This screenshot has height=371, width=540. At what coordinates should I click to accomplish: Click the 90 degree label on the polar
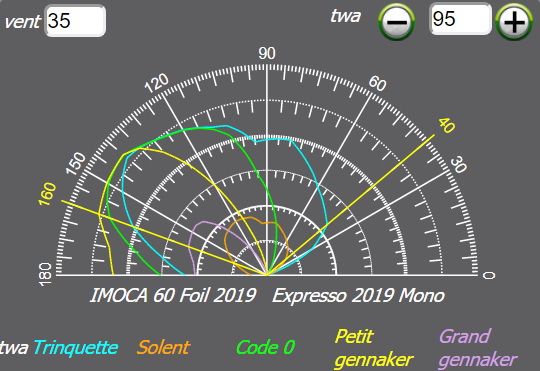tap(267, 54)
